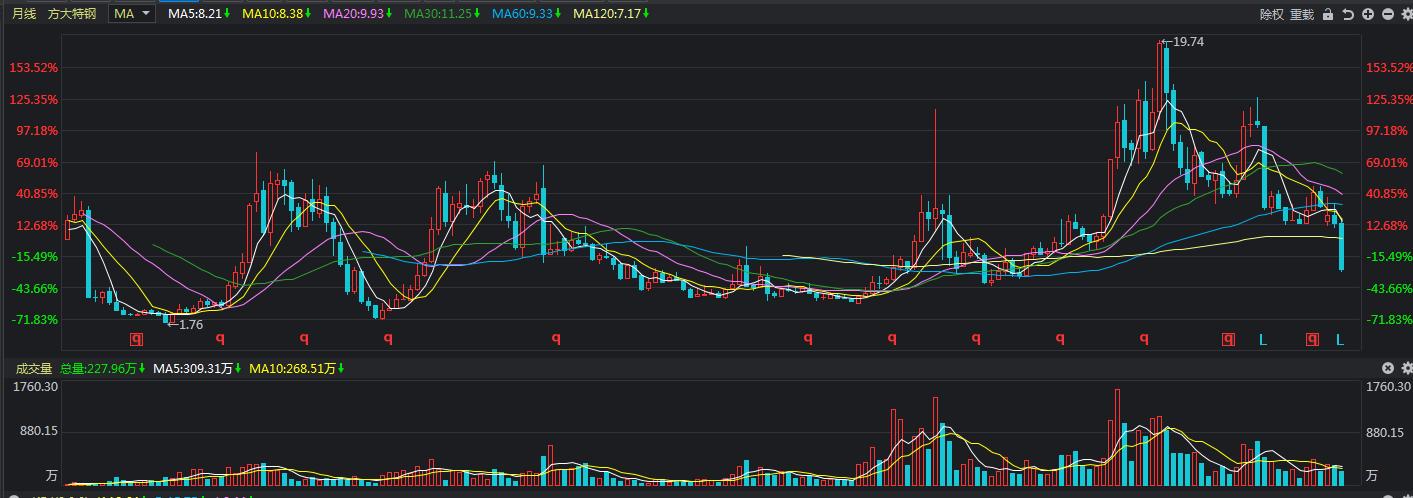Screen dimensions: 1413x498
Task: Click the undo arrow icon
Action: pyautogui.click(x=1348, y=14)
